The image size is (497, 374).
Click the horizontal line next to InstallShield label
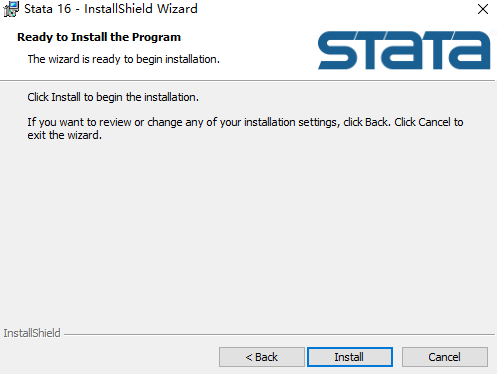click(x=279, y=334)
